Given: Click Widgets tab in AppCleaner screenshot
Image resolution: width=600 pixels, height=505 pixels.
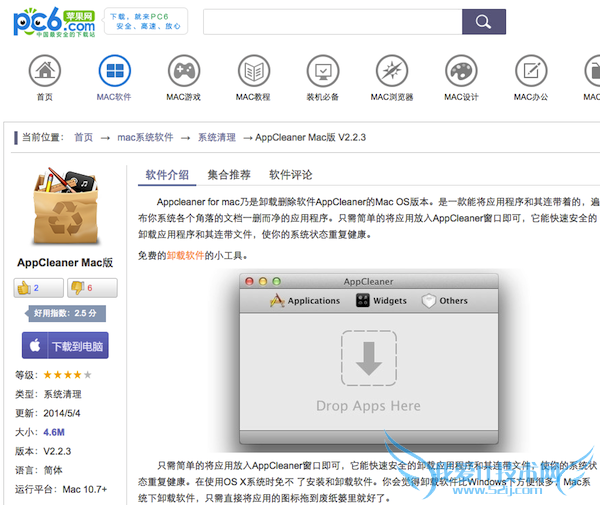Looking at the screenshot, I should [381, 301].
